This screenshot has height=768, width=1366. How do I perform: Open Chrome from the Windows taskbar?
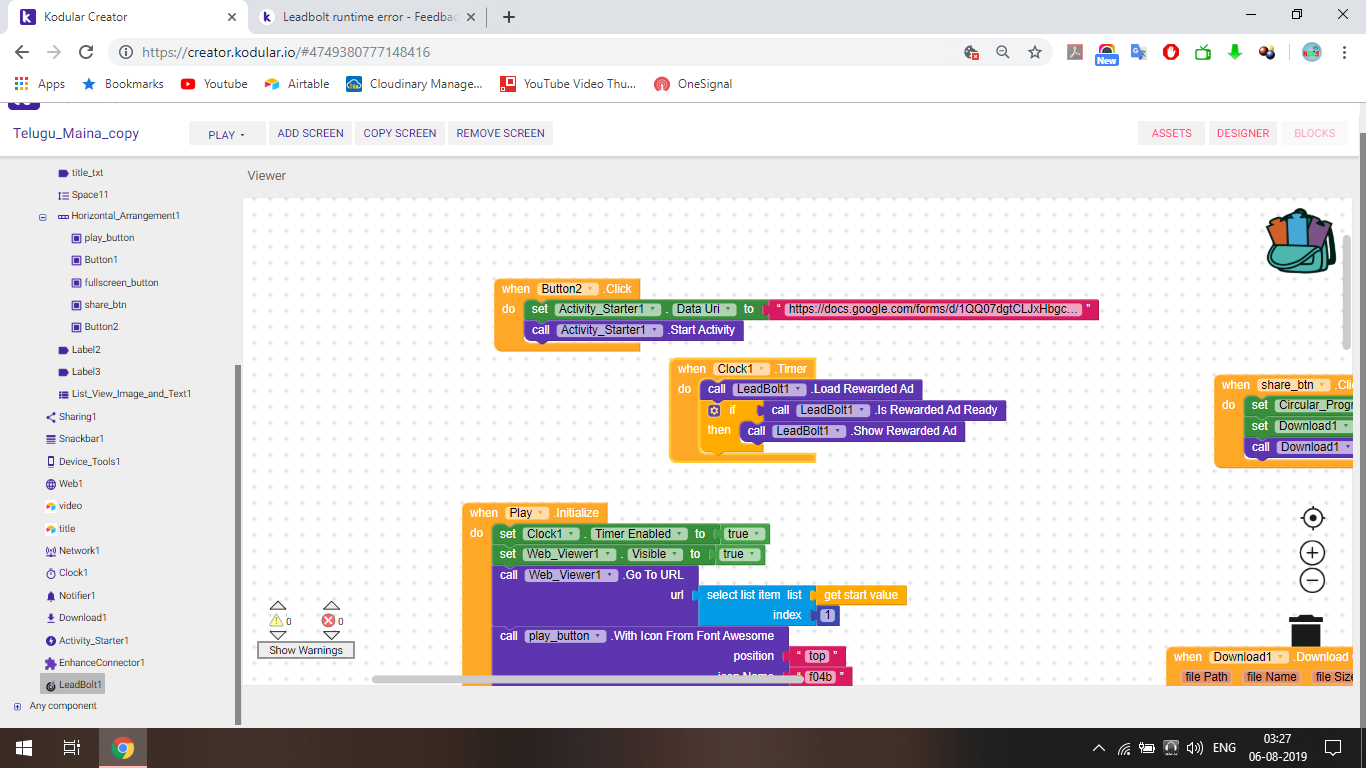122,748
